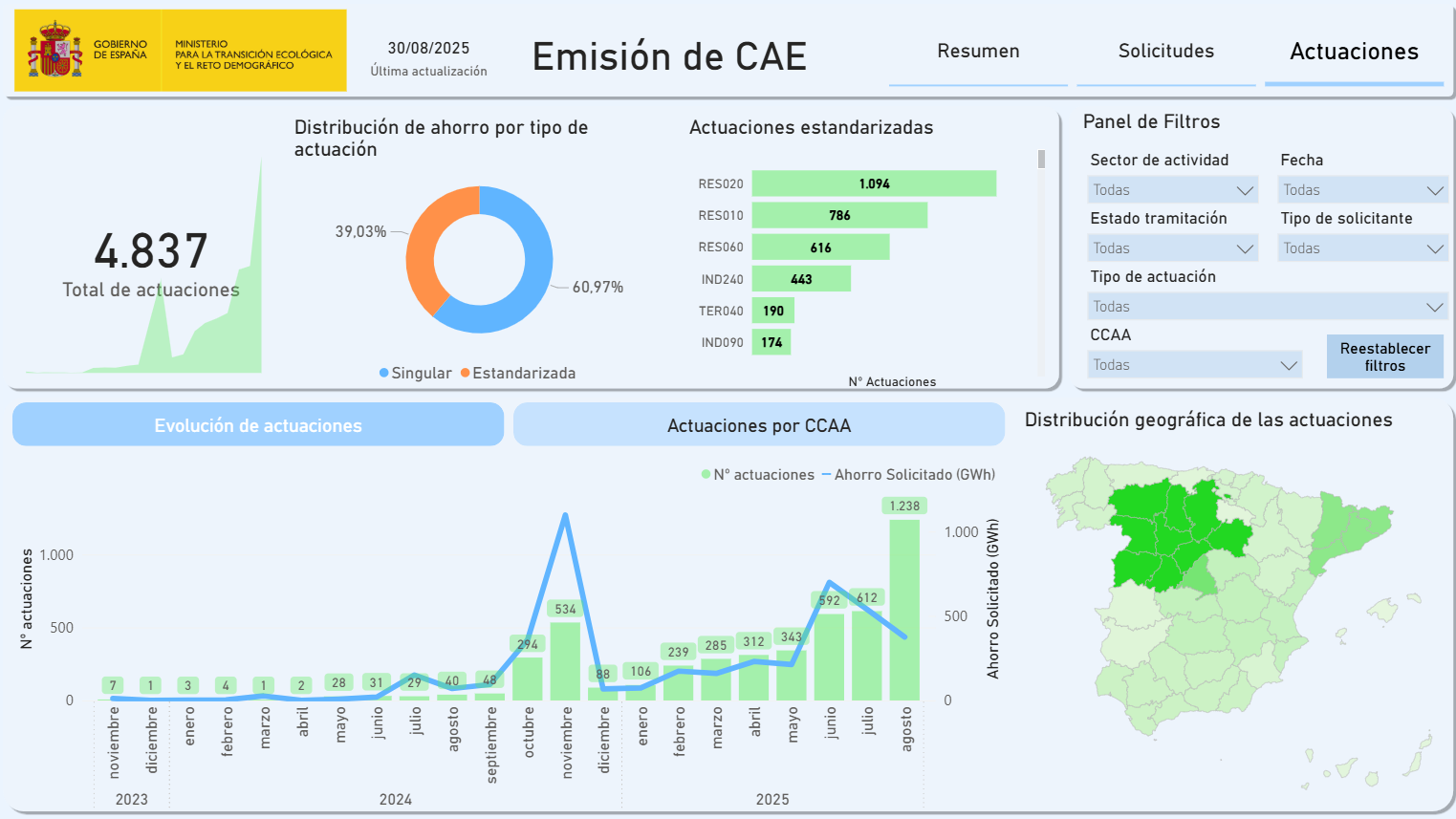Image resolution: width=1456 pixels, height=819 pixels.
Task: Select the abril 2025 bar labeled 312
Action: (753, 678)
